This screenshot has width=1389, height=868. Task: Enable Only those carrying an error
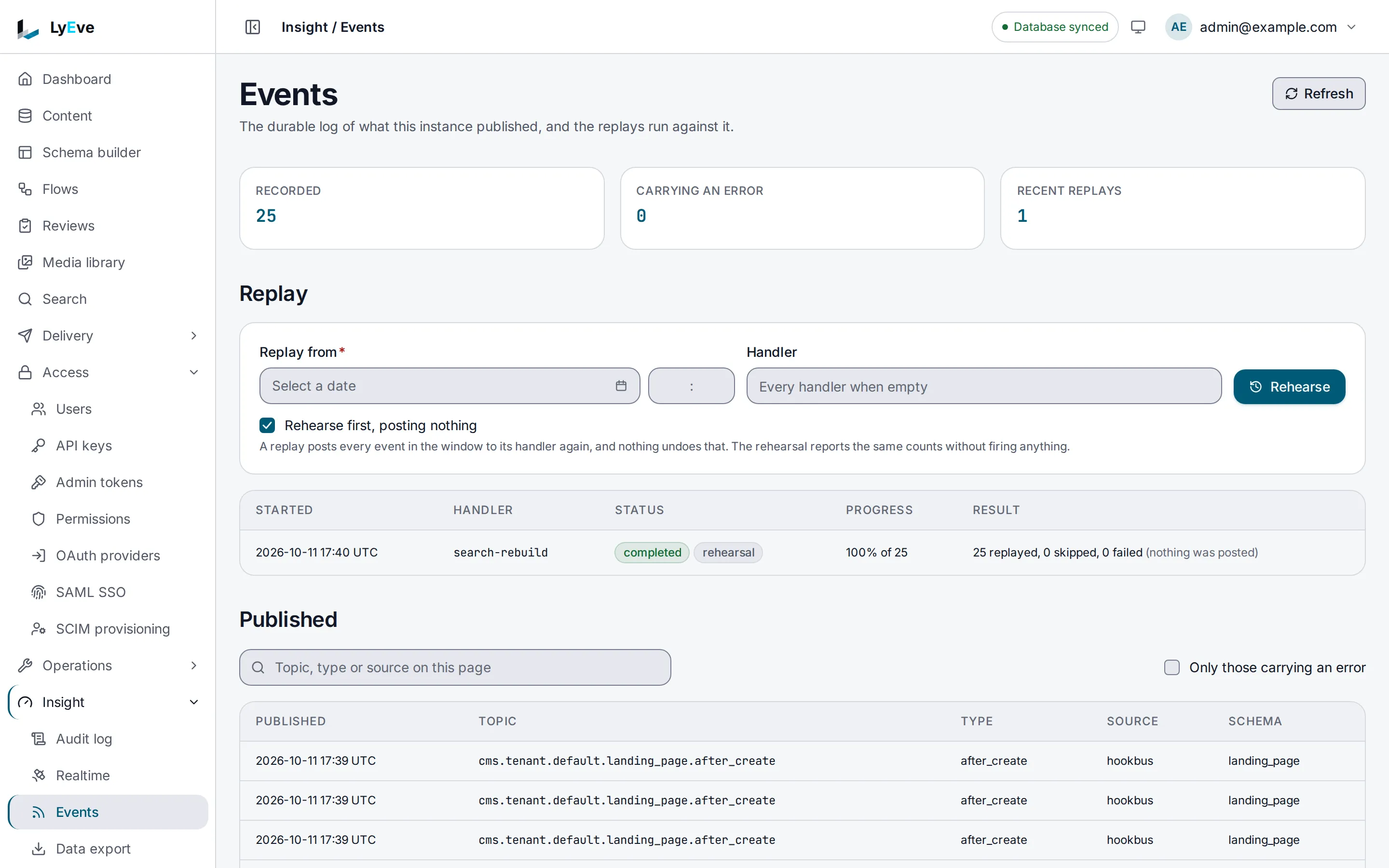tap(1171, 667)
